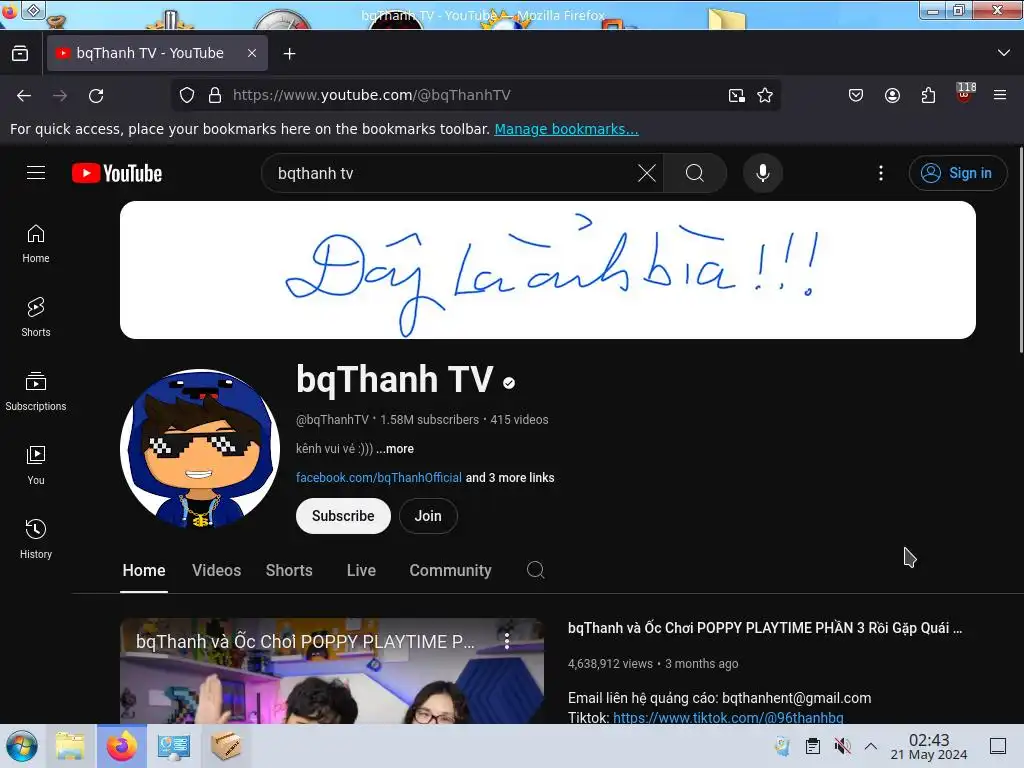This screenshot has width=1024, height=768.
Task: Click the bqThanh TV channel avatar
Action: pyautogui.click(x=200, y=449)
